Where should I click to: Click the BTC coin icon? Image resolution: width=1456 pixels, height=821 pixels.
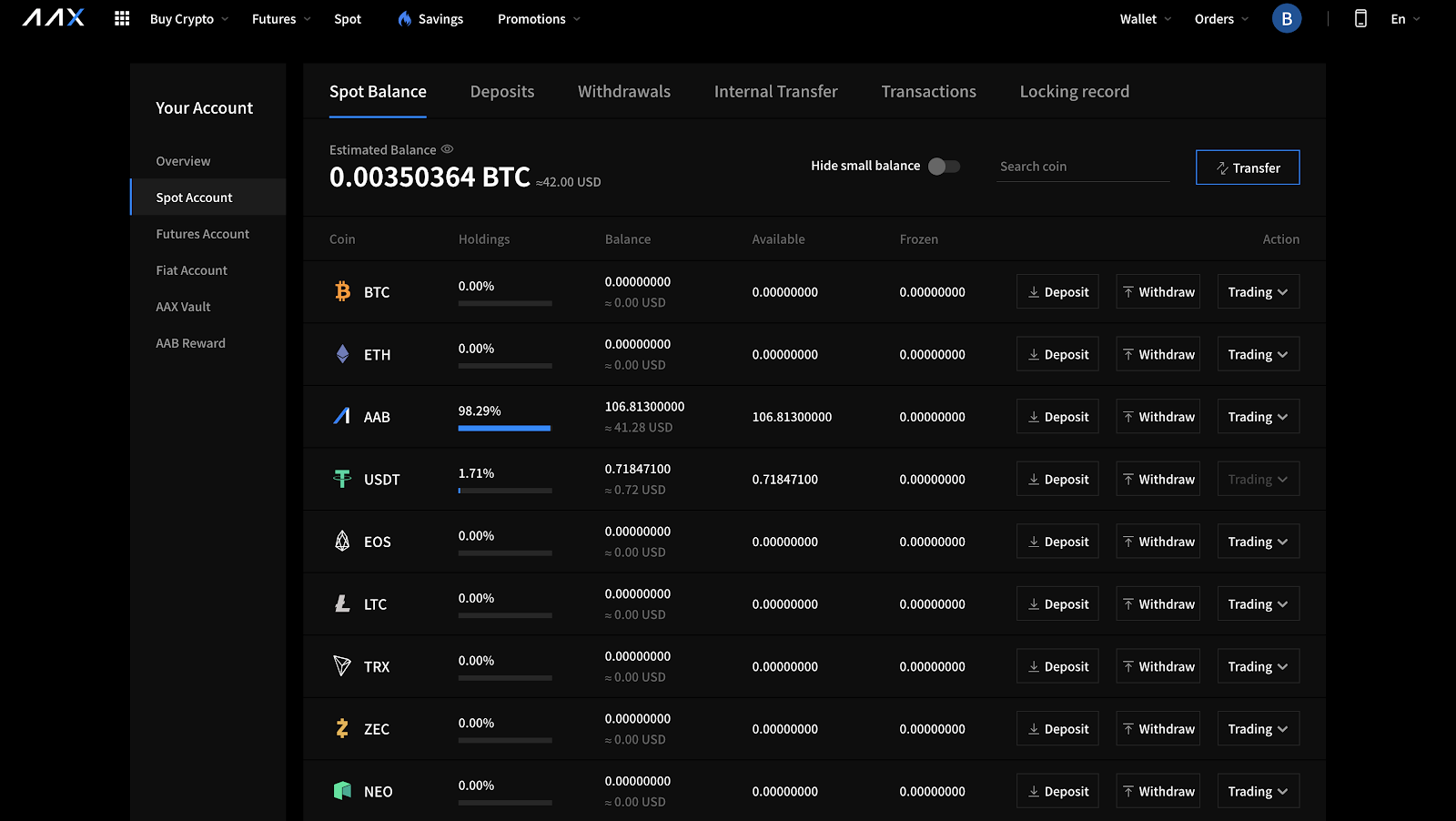342,291
